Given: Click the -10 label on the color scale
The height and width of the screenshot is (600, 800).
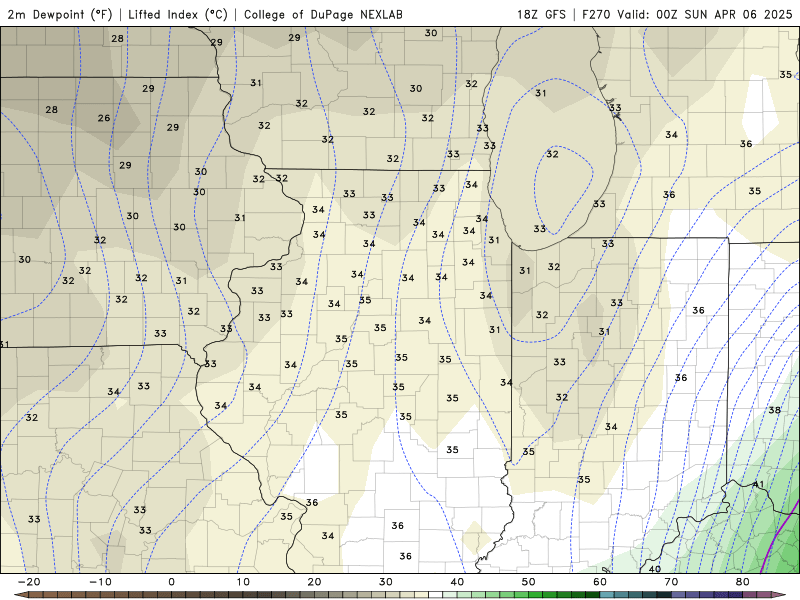Looking at the screenshot, I should 100,582.
